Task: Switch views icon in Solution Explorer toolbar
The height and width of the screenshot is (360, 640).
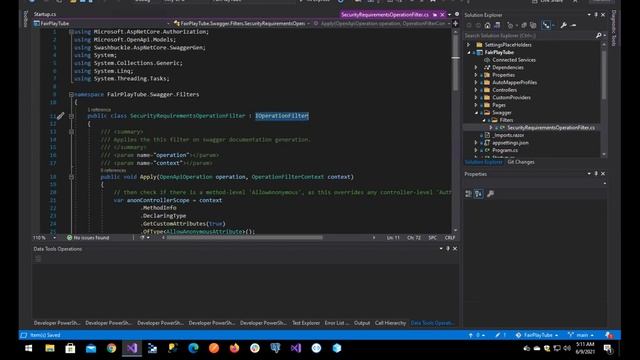Action: [x=497, y=25]
